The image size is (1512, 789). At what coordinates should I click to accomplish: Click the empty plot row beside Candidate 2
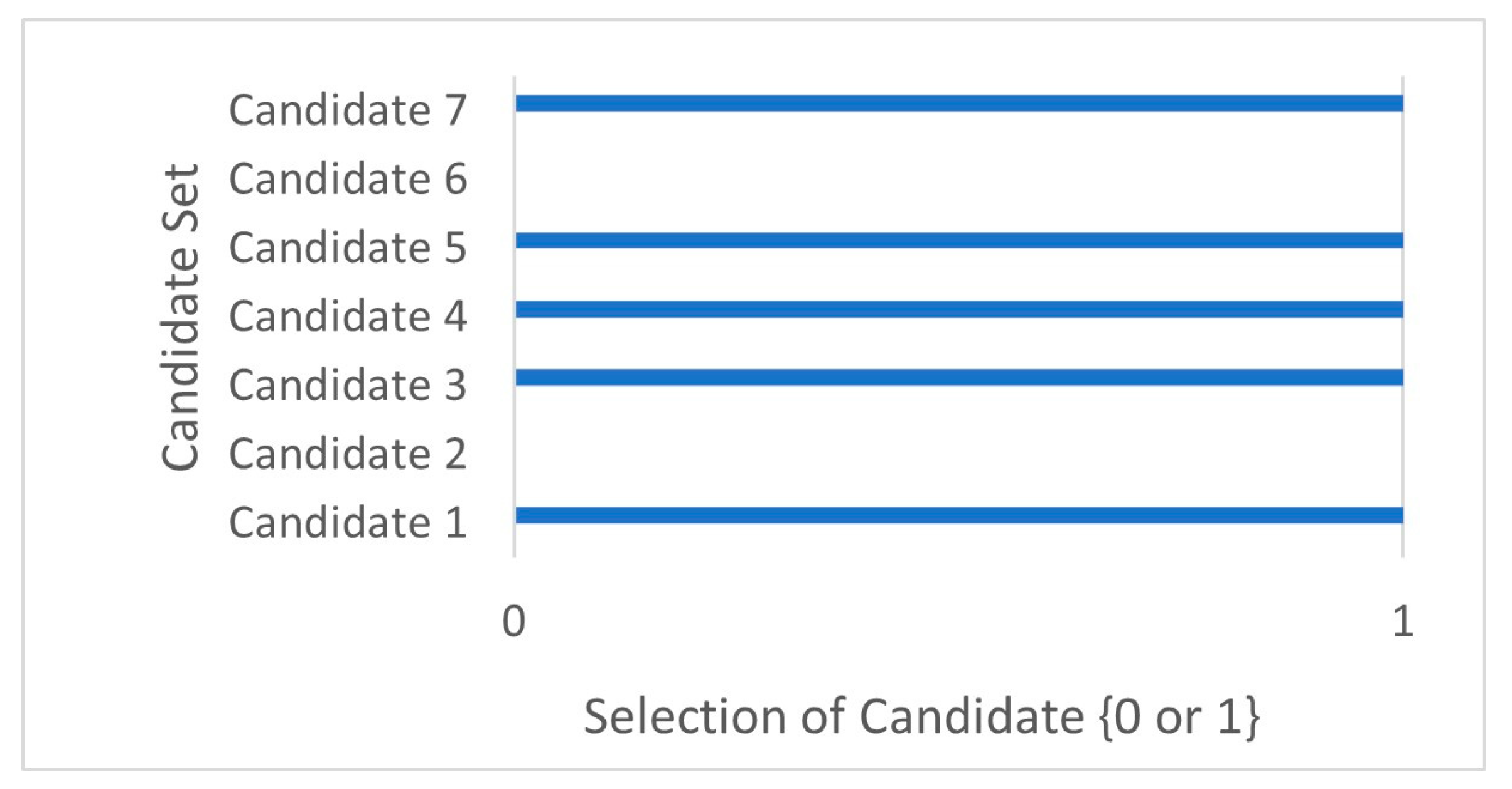[958, 447]
